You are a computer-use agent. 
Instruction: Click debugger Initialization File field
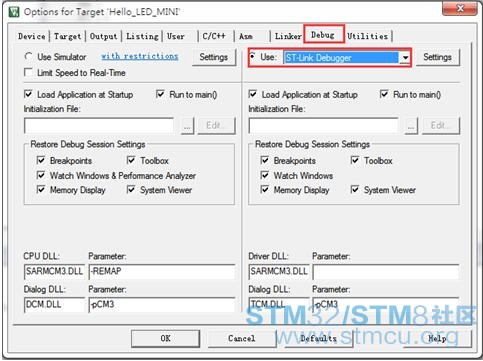tap(323, 126)
